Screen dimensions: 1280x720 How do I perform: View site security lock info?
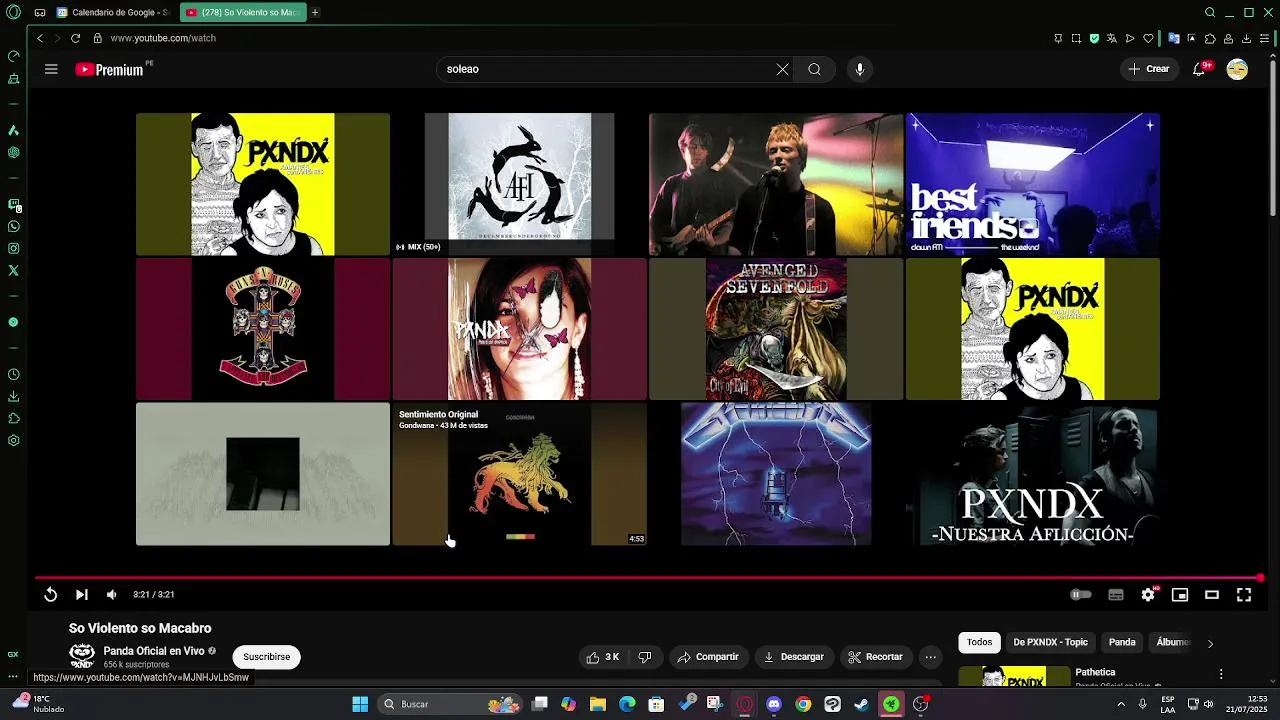tap(97, 38)
